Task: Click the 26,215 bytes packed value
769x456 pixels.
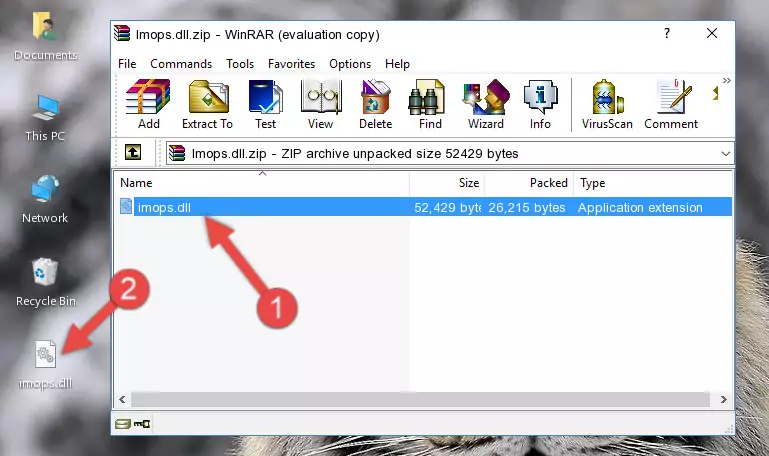Action: pos(527,207)
